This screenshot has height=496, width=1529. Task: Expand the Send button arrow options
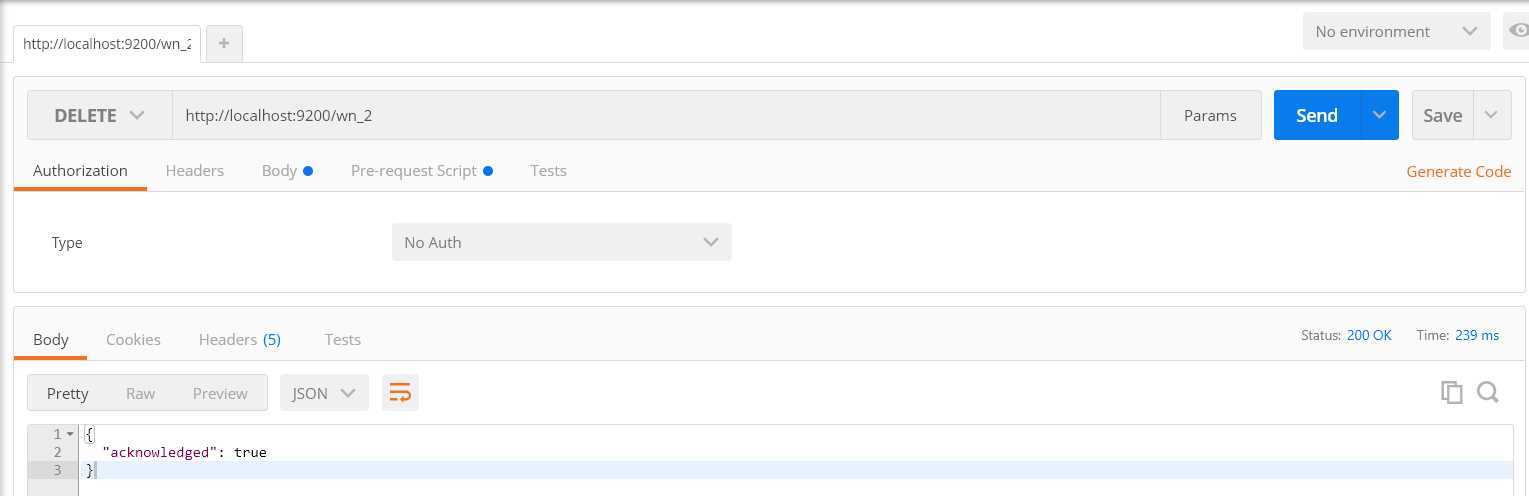pos(1379,115)
